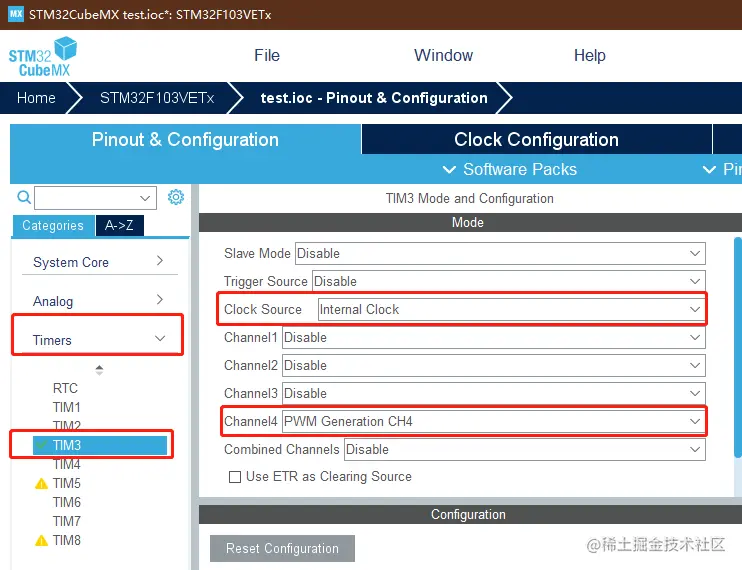The height and width of the screenshot is (570, 742).
Task: Click the warning icon next to TIM8
Action: [42, 540]
